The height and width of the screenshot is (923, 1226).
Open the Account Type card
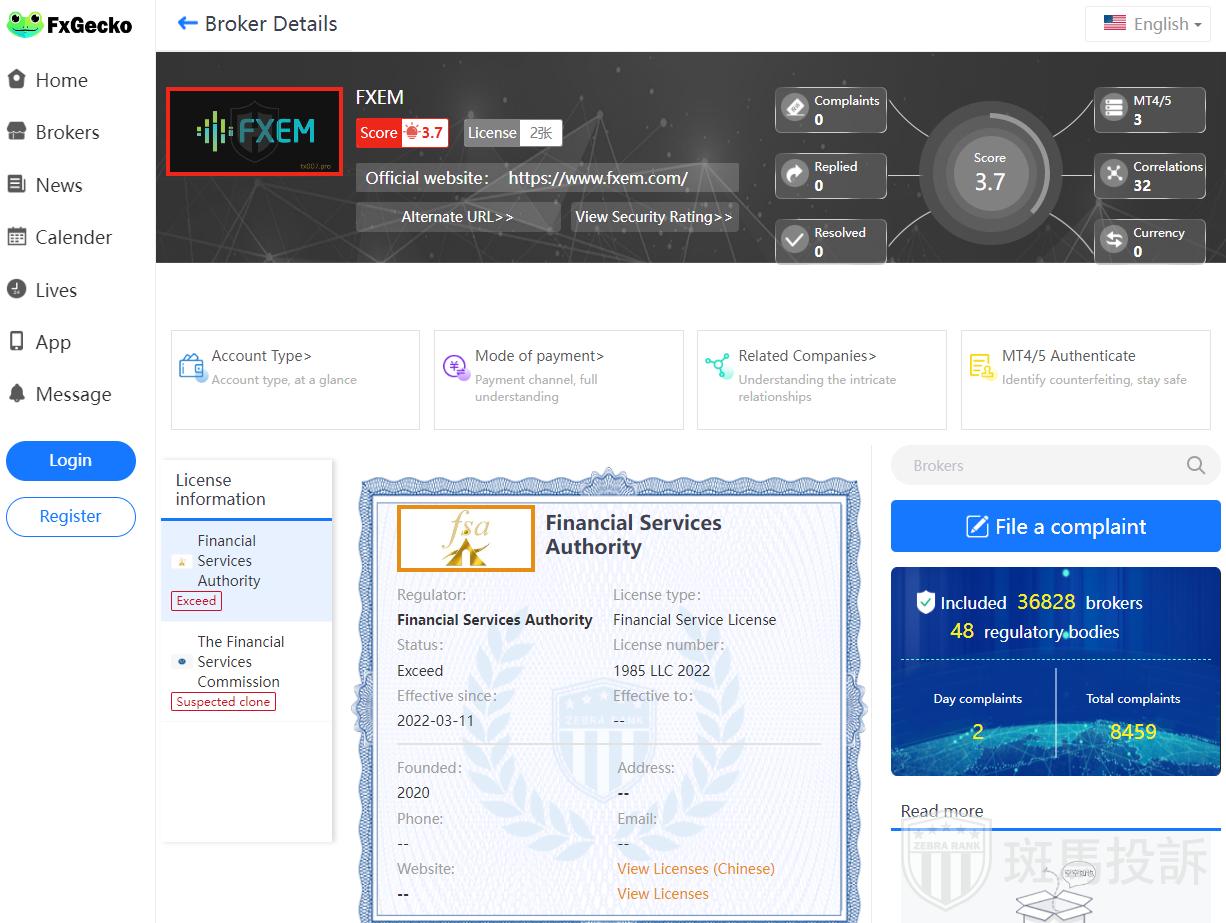coord(295,379)
